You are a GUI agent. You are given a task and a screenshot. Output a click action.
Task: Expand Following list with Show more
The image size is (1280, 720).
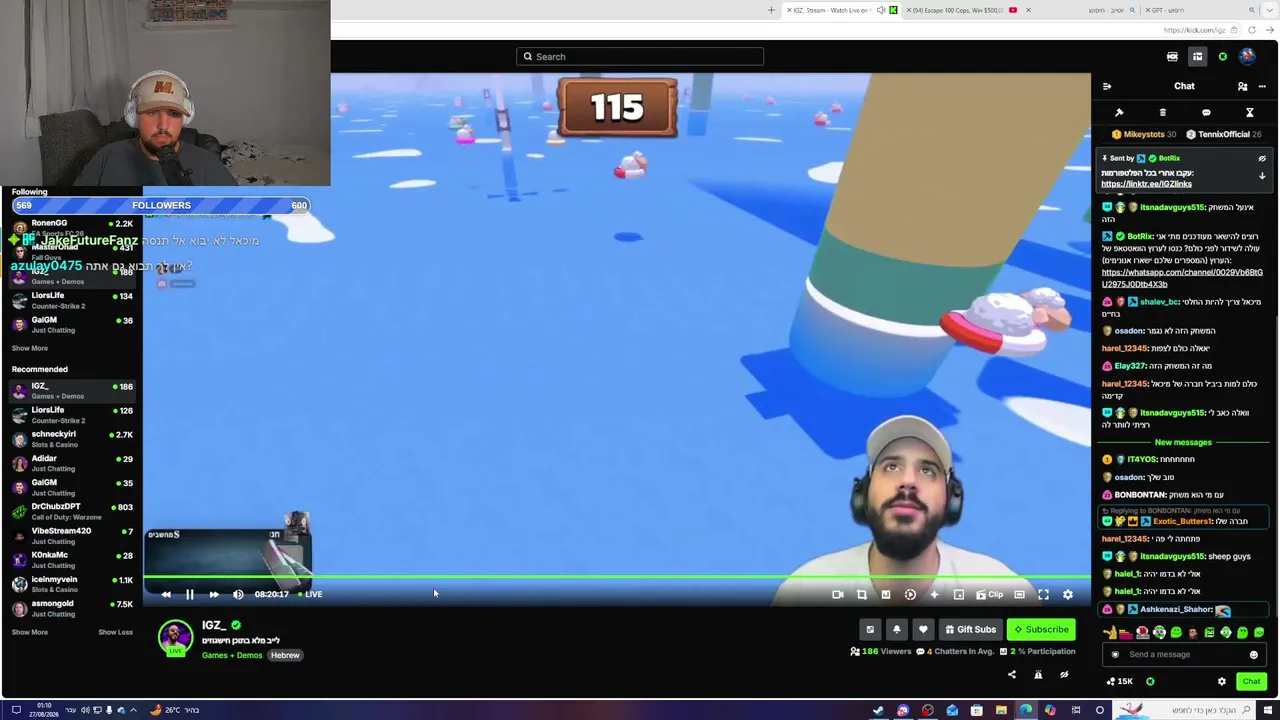tap(29, 348)
